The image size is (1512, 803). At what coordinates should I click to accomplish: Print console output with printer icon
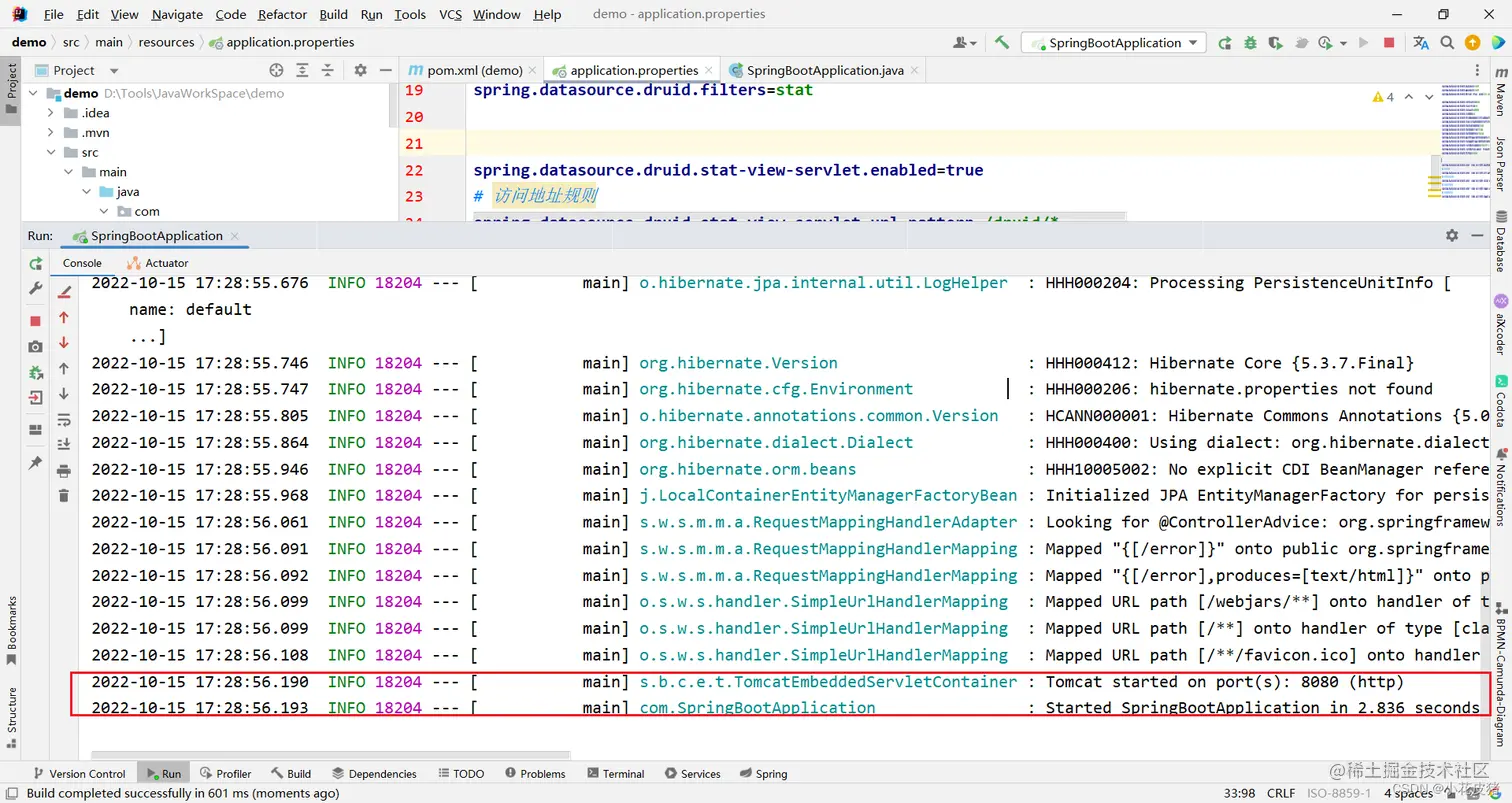pyautogui.click(x=64, y=470)
